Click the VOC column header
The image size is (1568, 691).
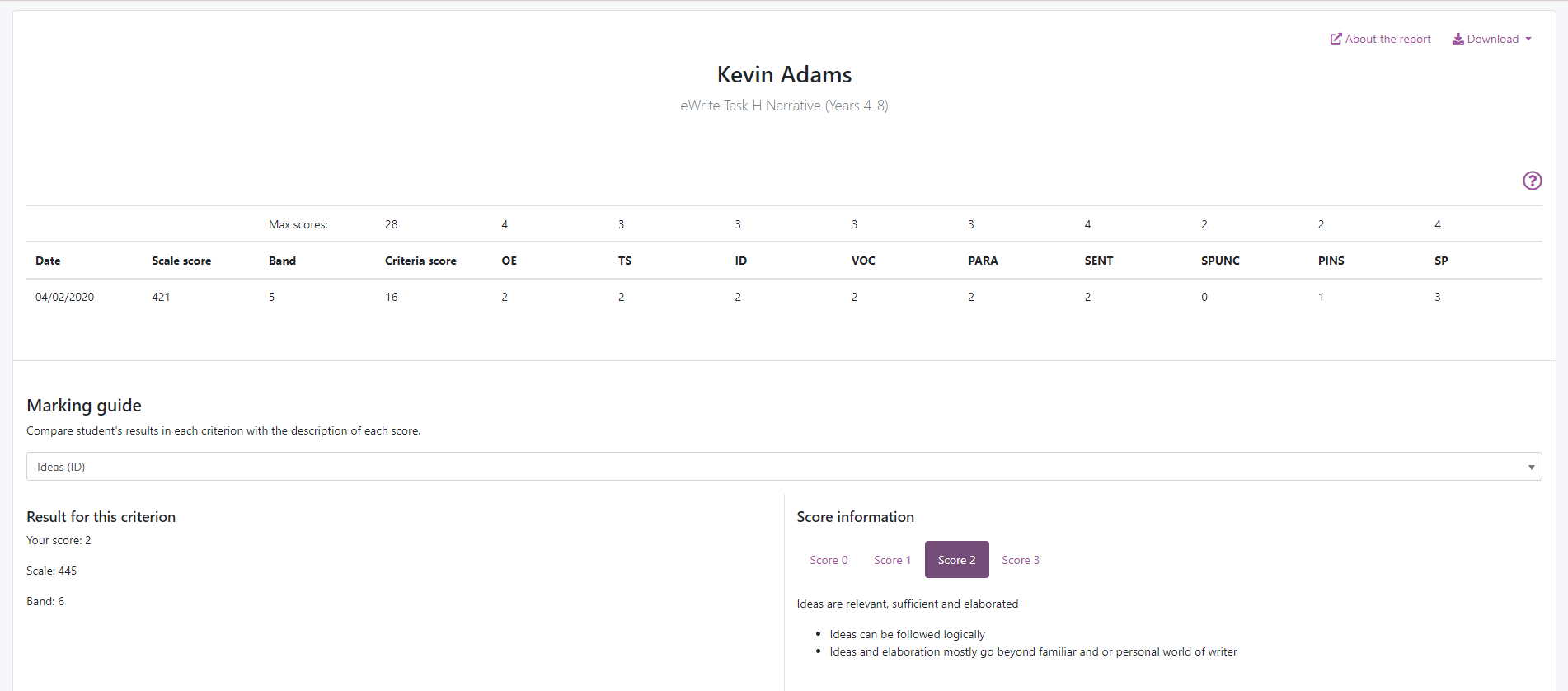point(863,261)
